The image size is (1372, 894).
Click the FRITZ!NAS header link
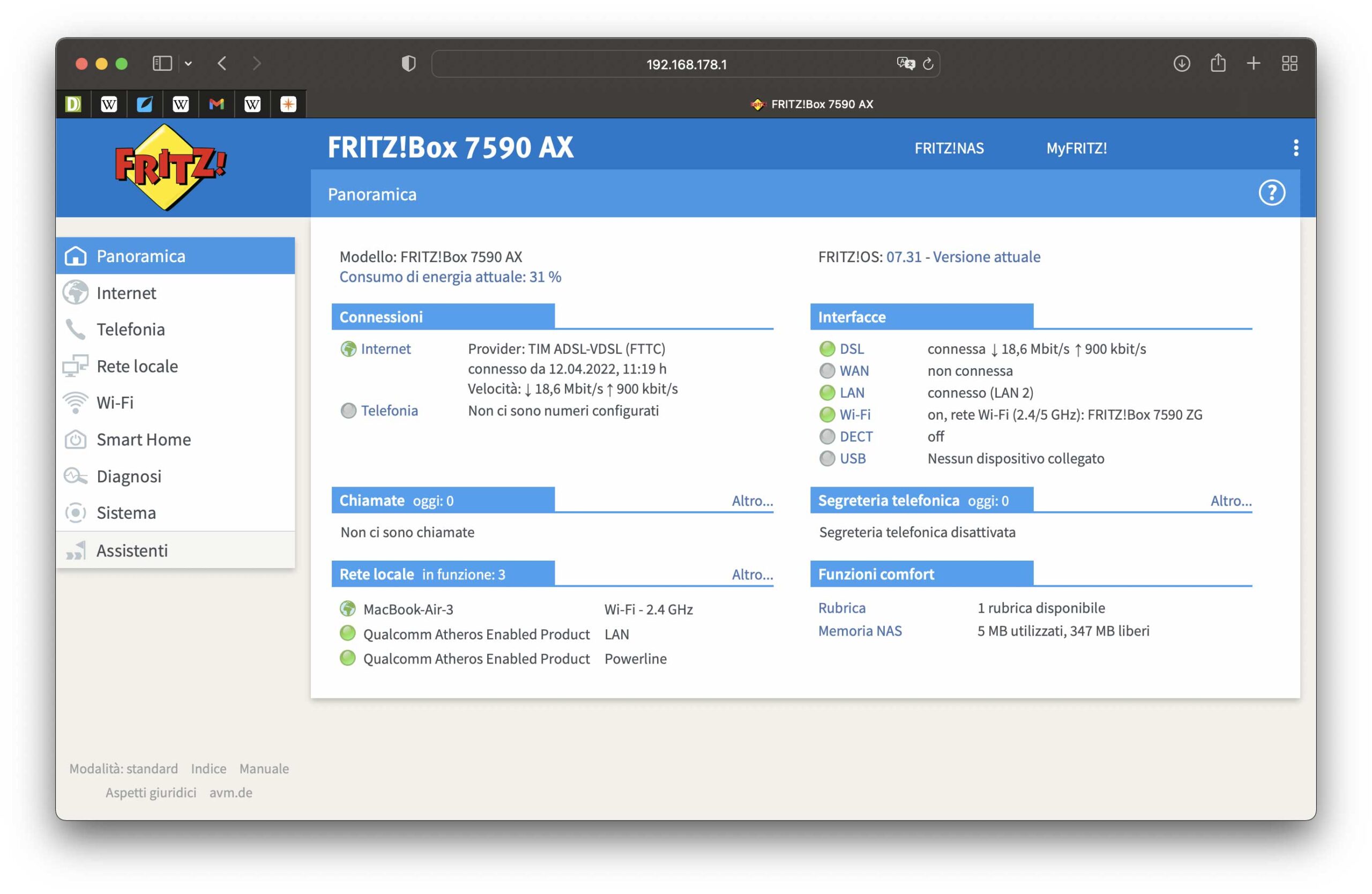tap(948, 148)
